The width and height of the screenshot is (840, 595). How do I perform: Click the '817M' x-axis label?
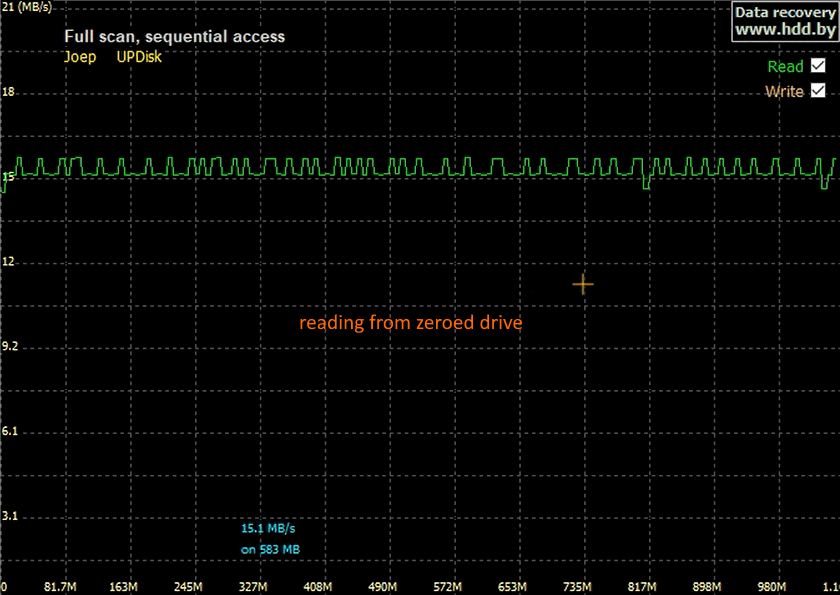[642, 587]
